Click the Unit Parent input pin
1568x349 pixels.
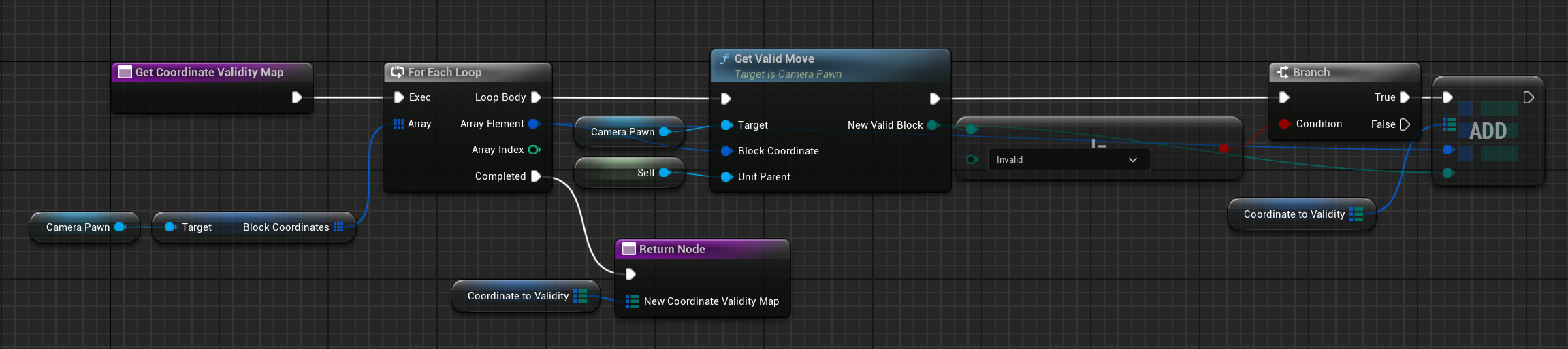[x=726, y=177]
